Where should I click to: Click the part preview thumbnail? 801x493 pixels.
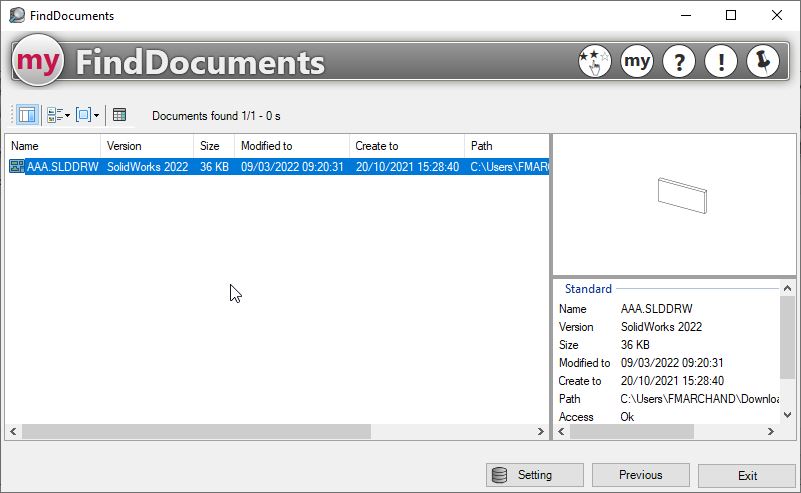683,194
